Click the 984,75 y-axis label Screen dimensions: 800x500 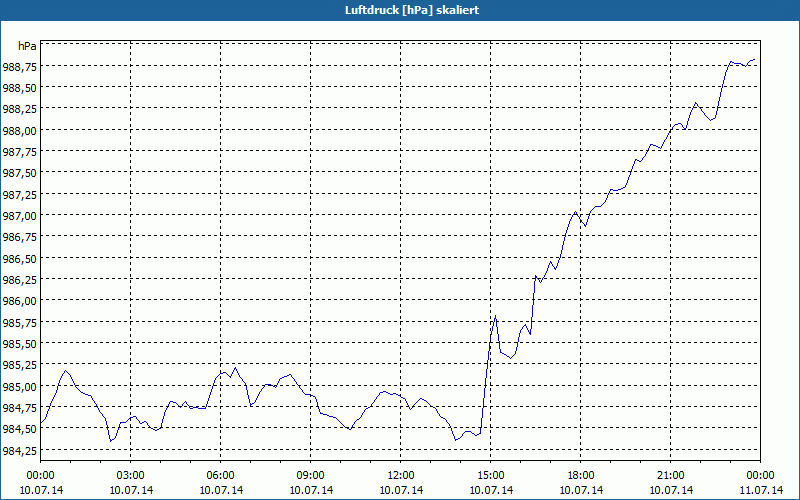tap(20, 407)
